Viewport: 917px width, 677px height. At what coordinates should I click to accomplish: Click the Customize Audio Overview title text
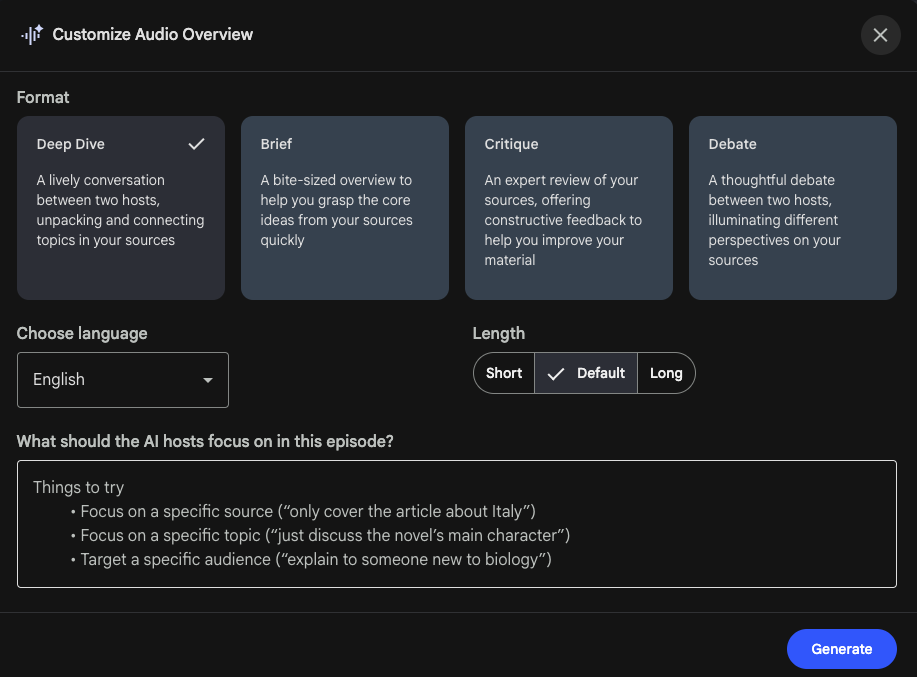[151, 34]
